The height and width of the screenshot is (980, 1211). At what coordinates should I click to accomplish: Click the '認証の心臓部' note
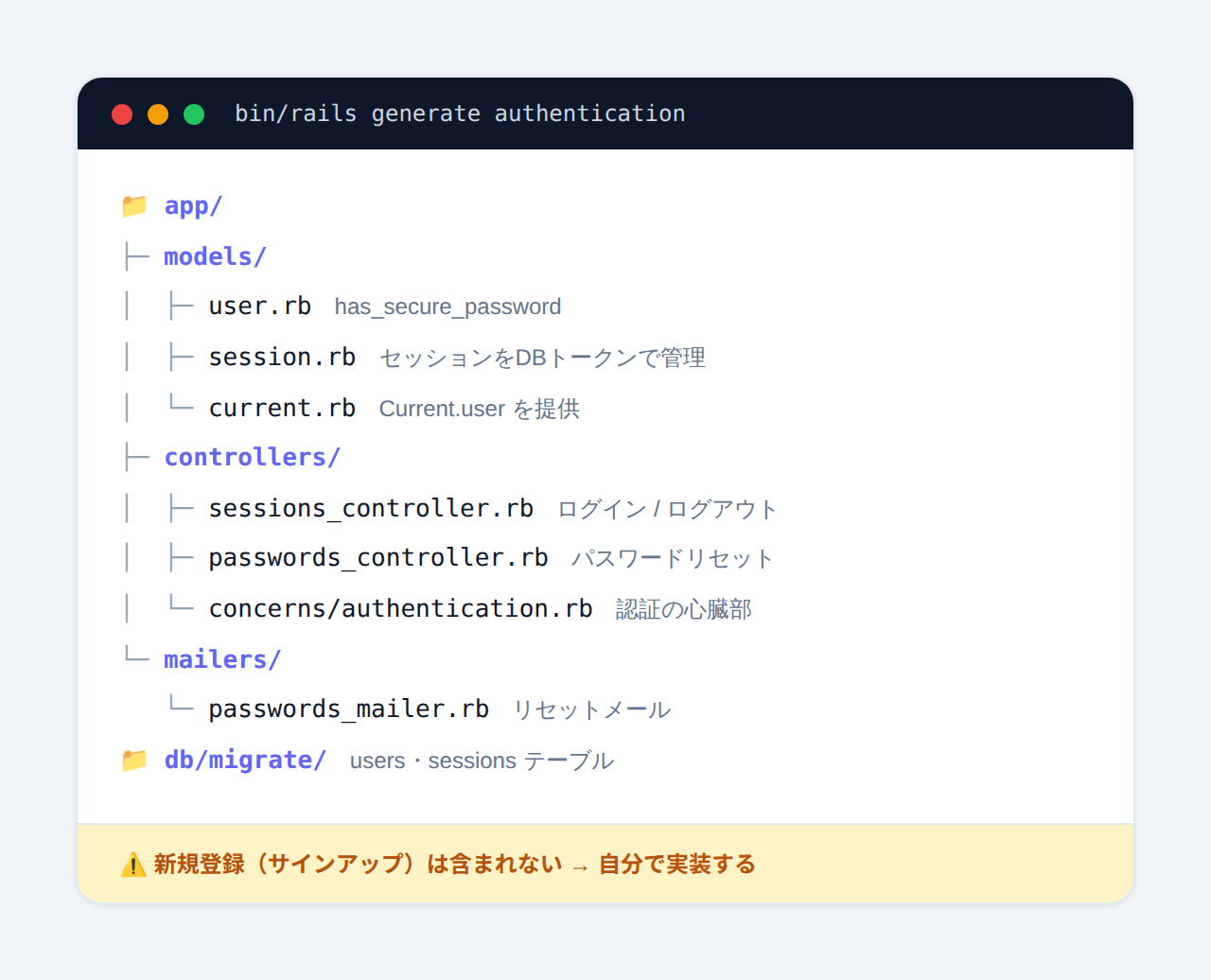coord(684,609)
